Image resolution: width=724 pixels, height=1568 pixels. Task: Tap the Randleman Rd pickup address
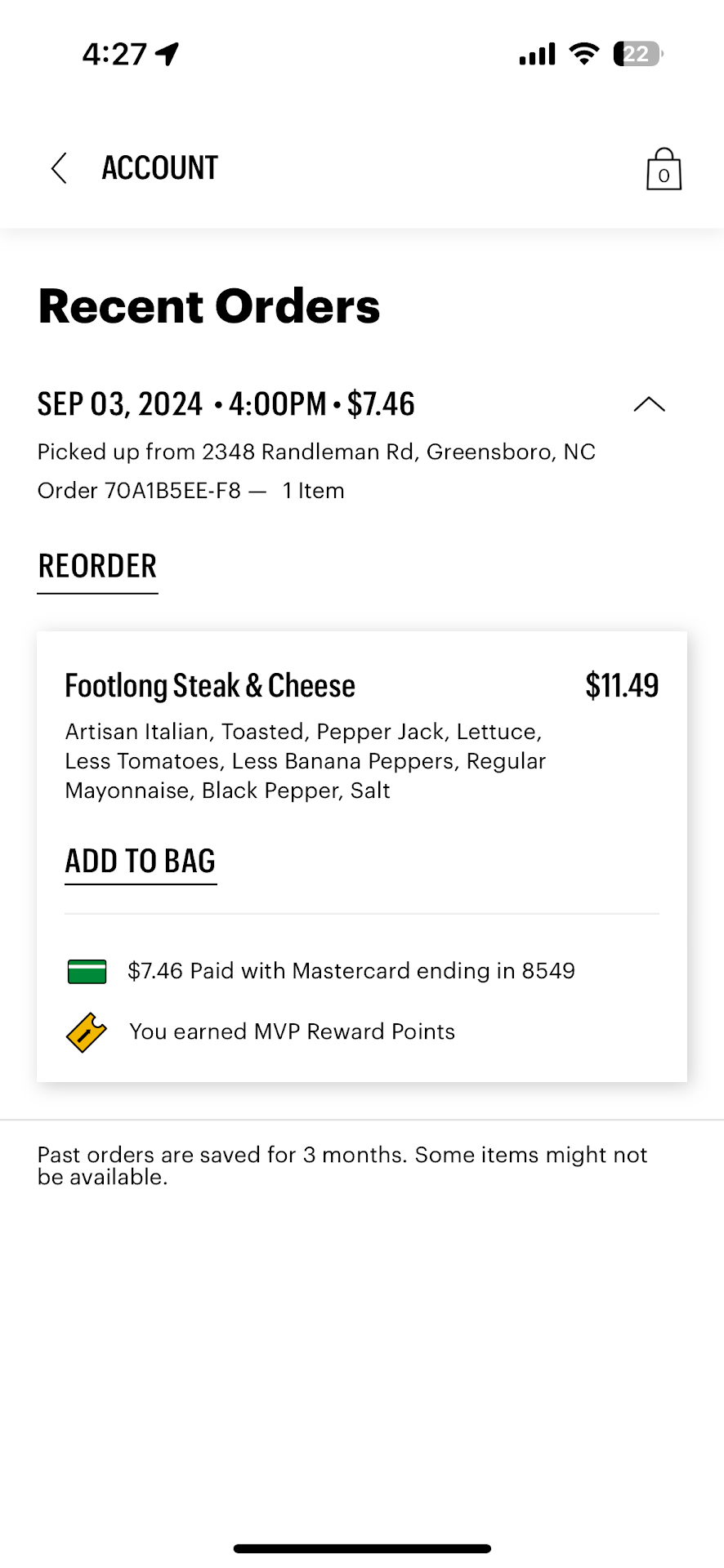pyautogui.click(x=316, y=452)
